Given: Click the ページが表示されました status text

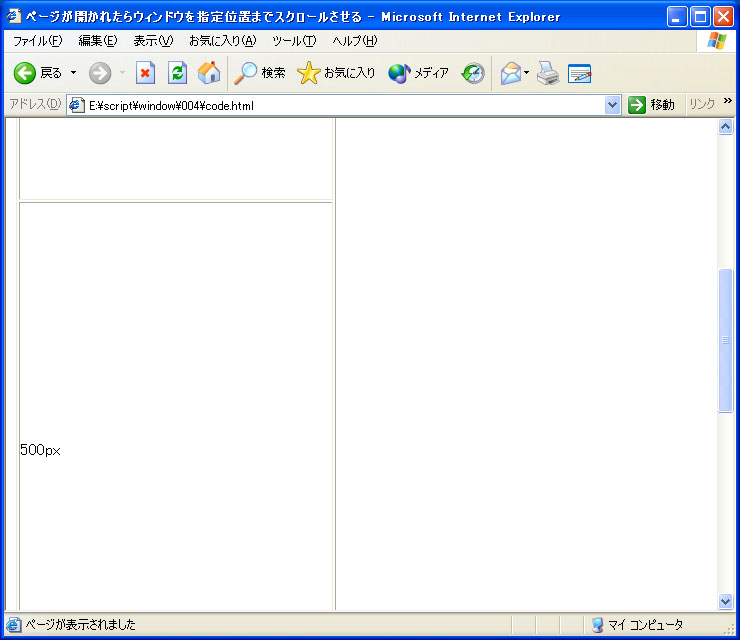Looking at the screenshot, I should (x=80, y=625).
